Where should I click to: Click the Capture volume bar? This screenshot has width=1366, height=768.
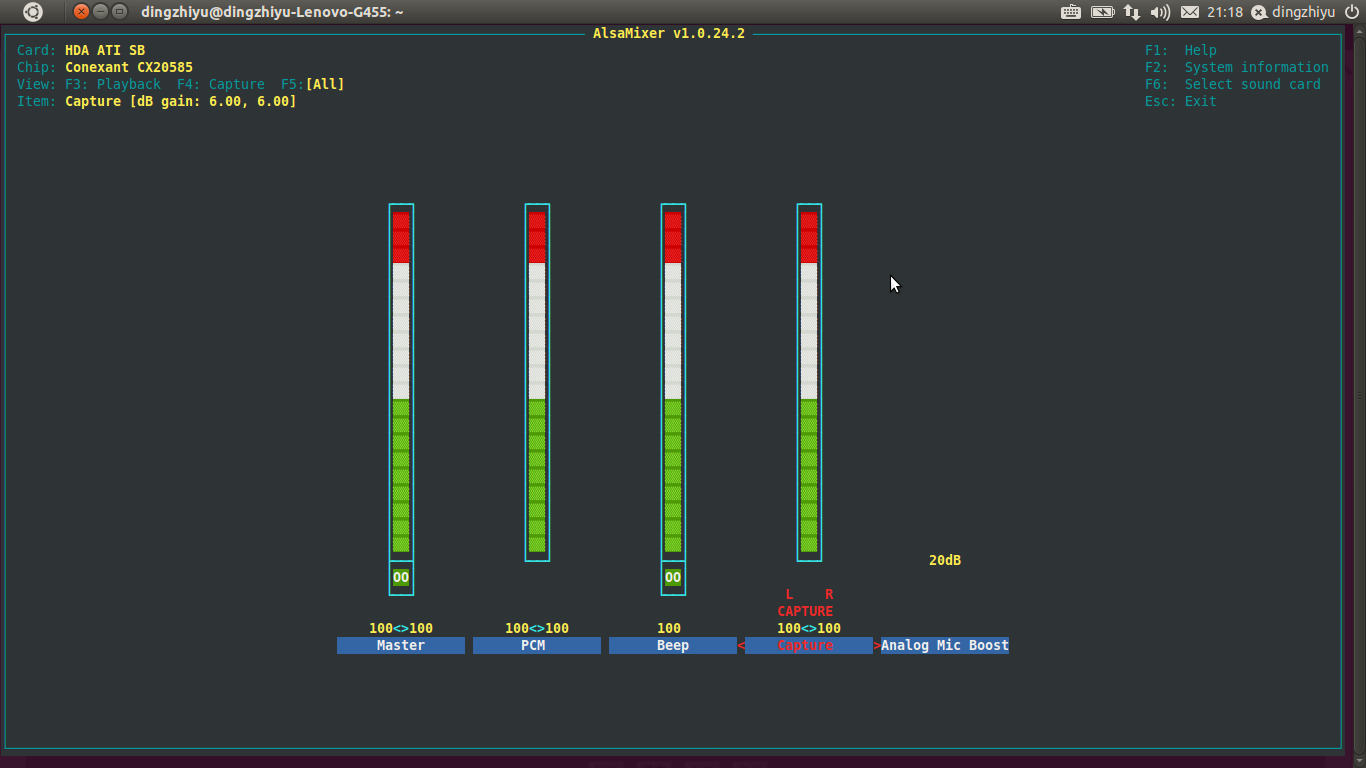coord(809,382)
